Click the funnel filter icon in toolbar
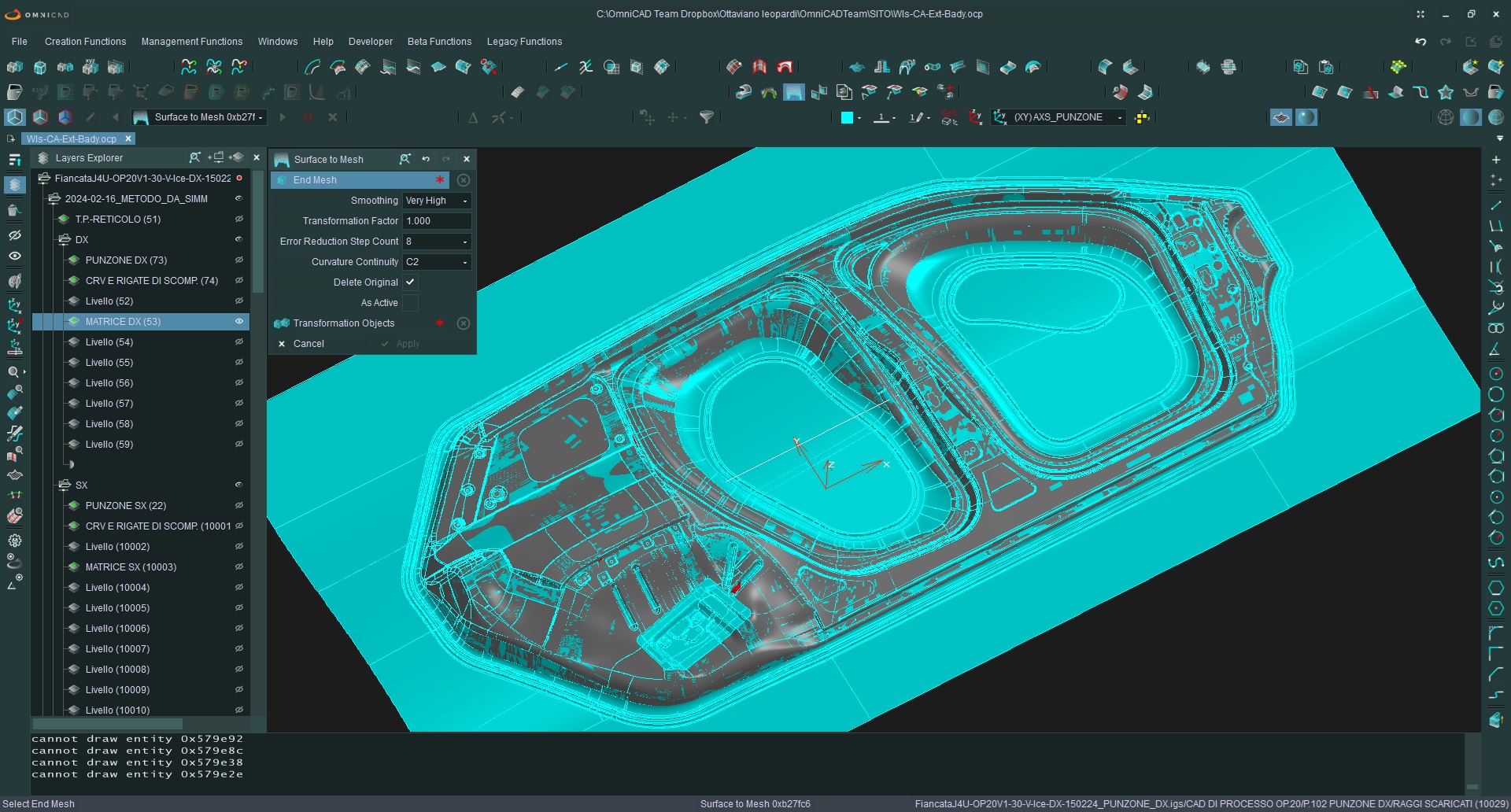Image resolution: width=1511 pixels, height=812 pixels. [707, 117]
